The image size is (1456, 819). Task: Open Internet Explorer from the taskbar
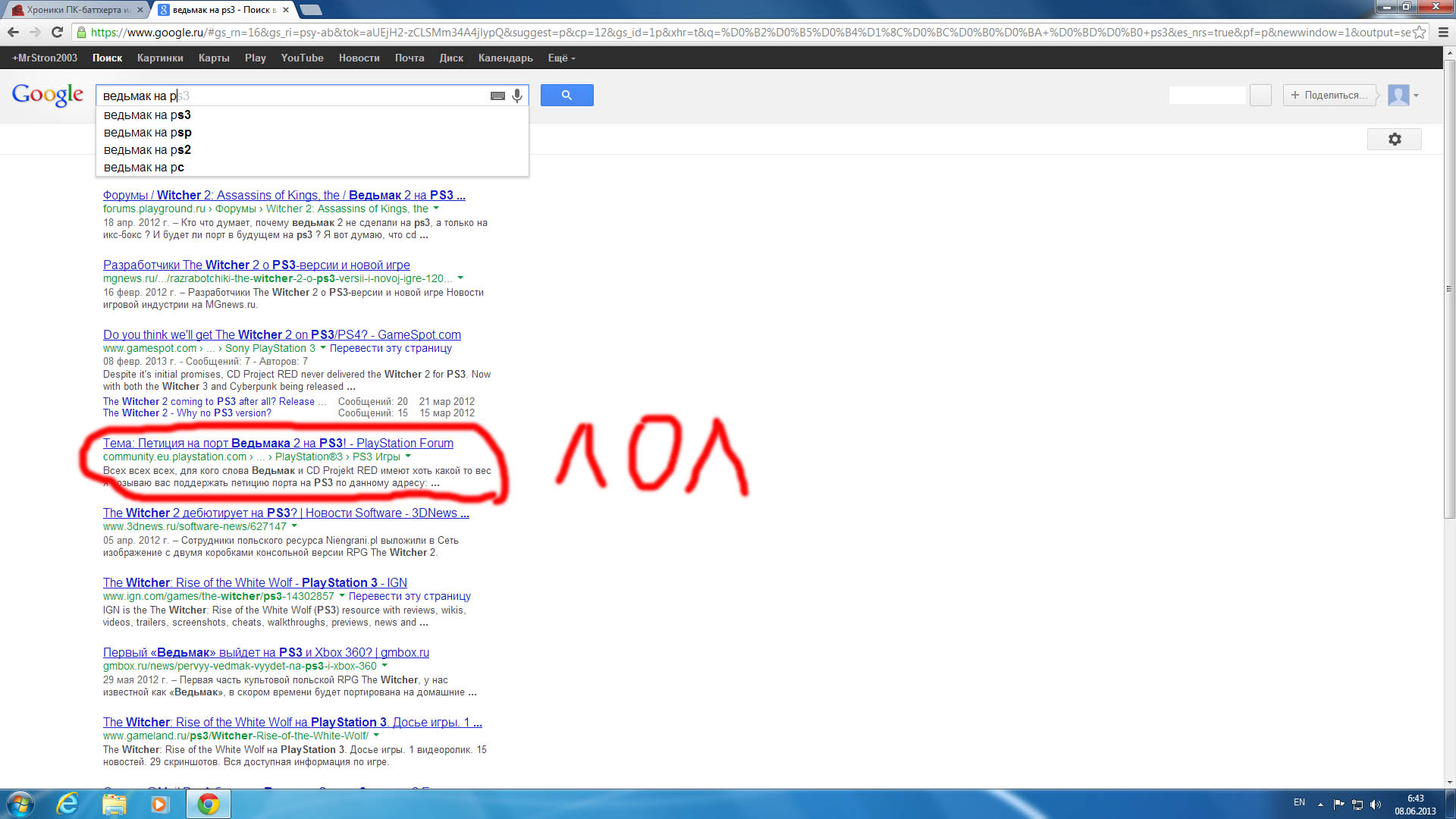pos(68,804)
